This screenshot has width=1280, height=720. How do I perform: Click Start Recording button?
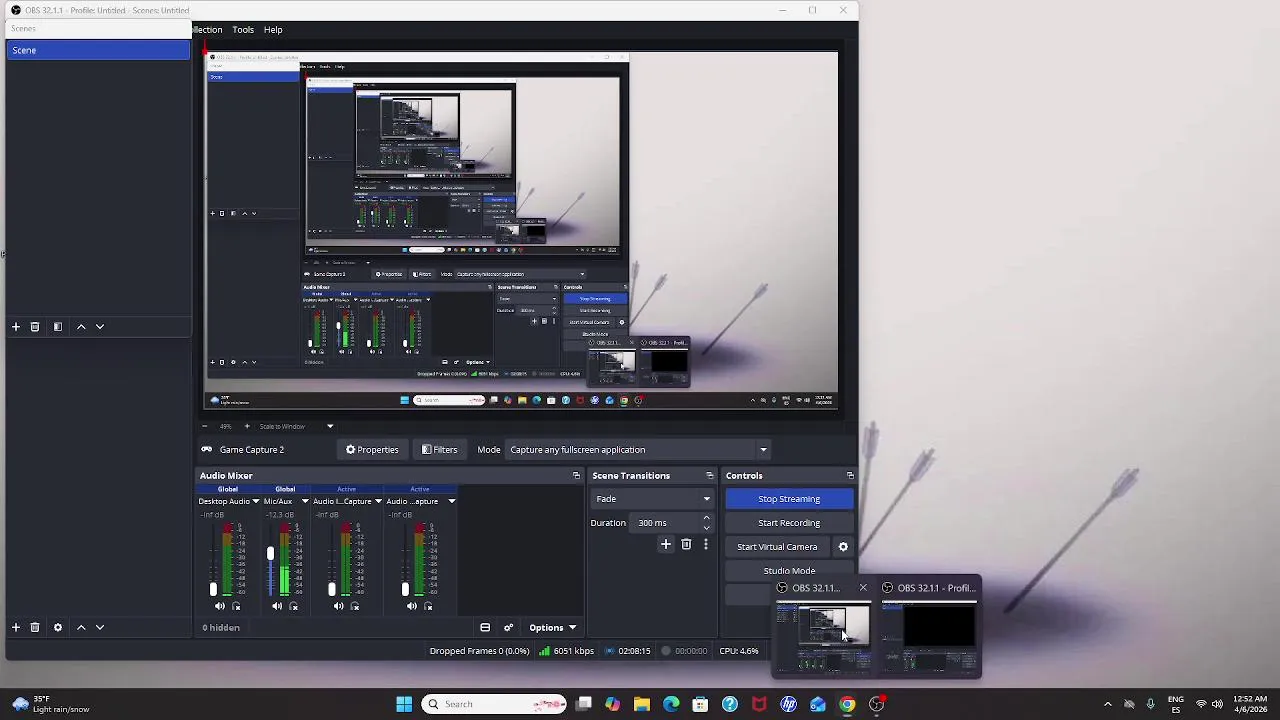point(789,523)
